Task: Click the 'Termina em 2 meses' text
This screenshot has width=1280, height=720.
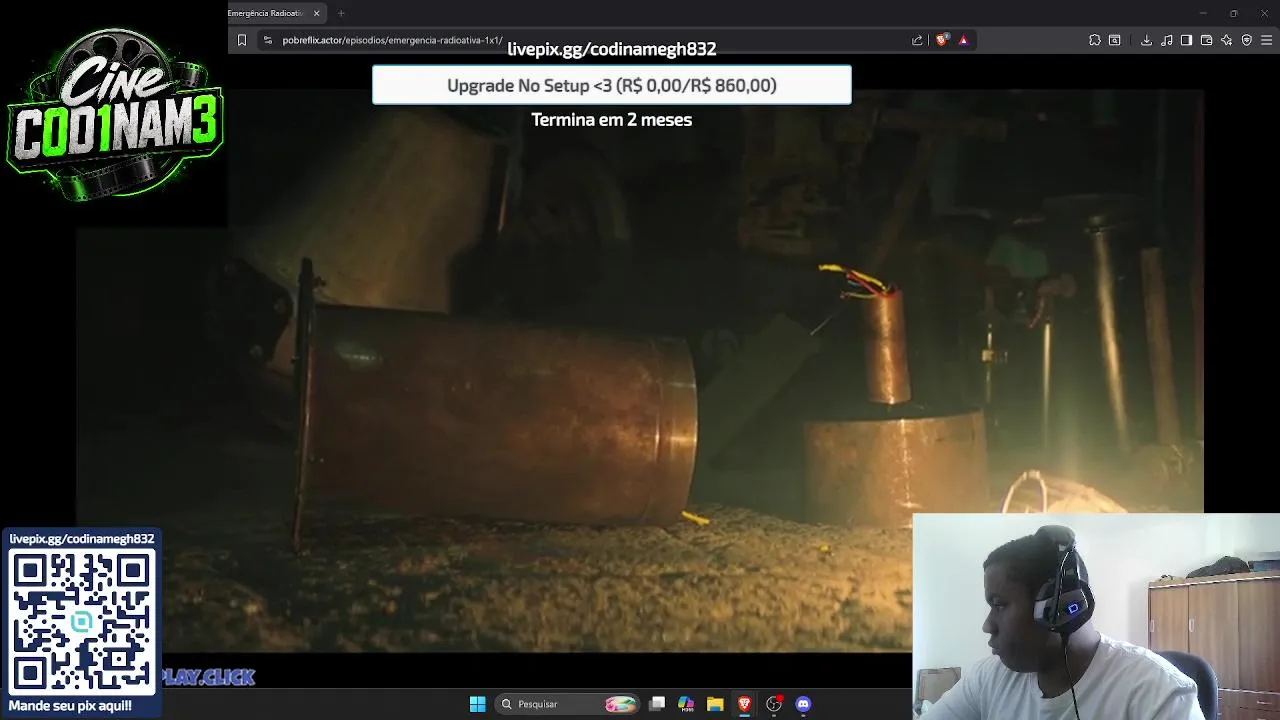Action: [611, 119]
